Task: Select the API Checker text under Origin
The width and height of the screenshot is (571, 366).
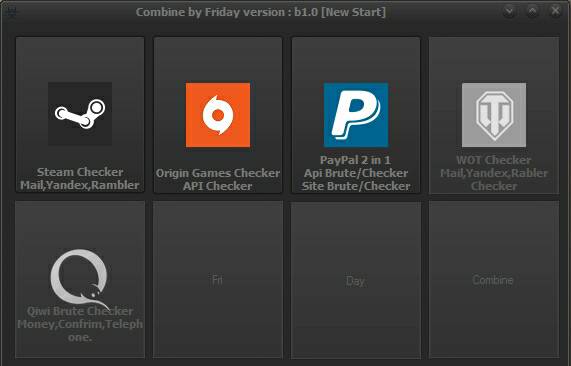Action: (218, 186)
